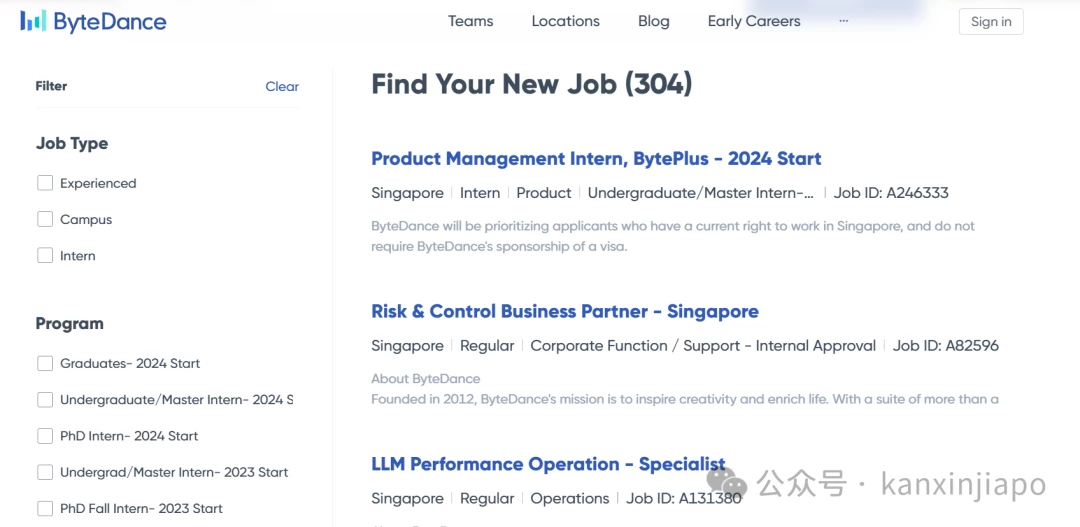Navigate to Early Careers

click(x=753, y=21)
